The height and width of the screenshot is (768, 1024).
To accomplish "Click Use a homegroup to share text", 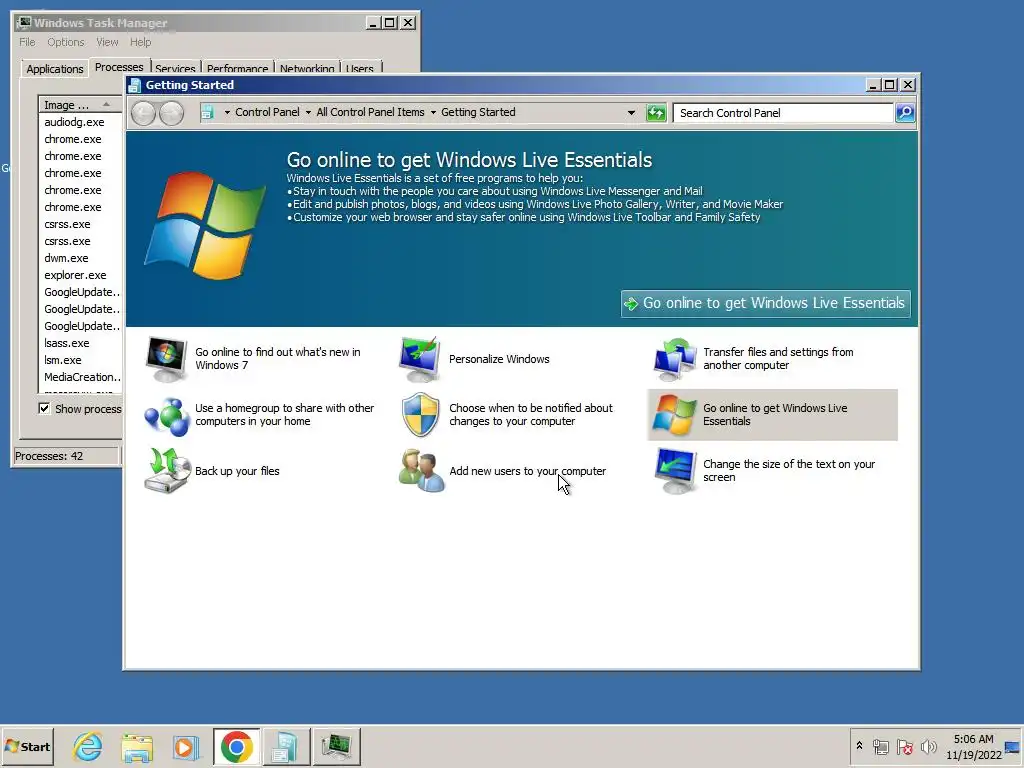I will pyautogui.click(x=285, y=415).
